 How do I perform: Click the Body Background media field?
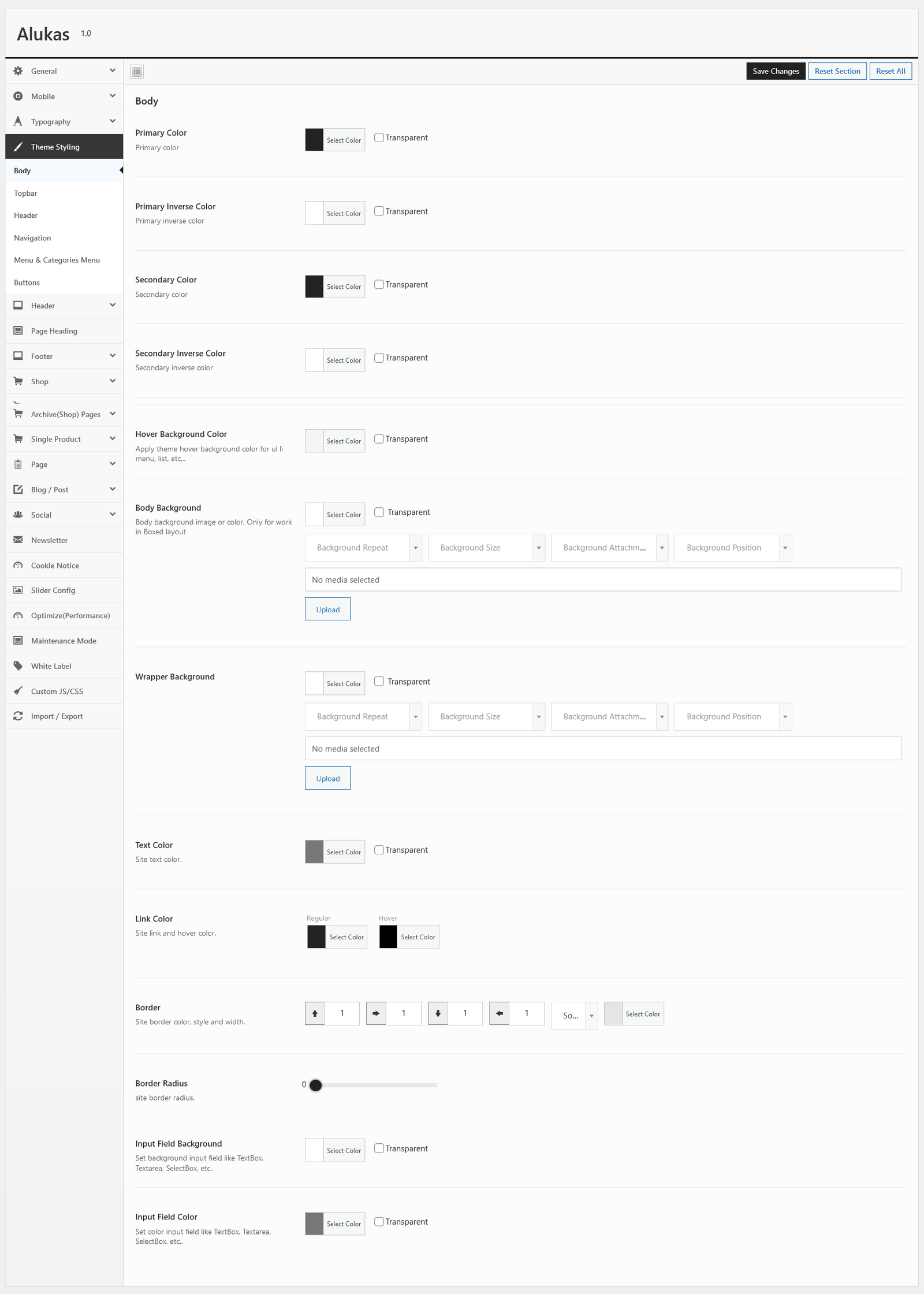click(x=602, y=579)
